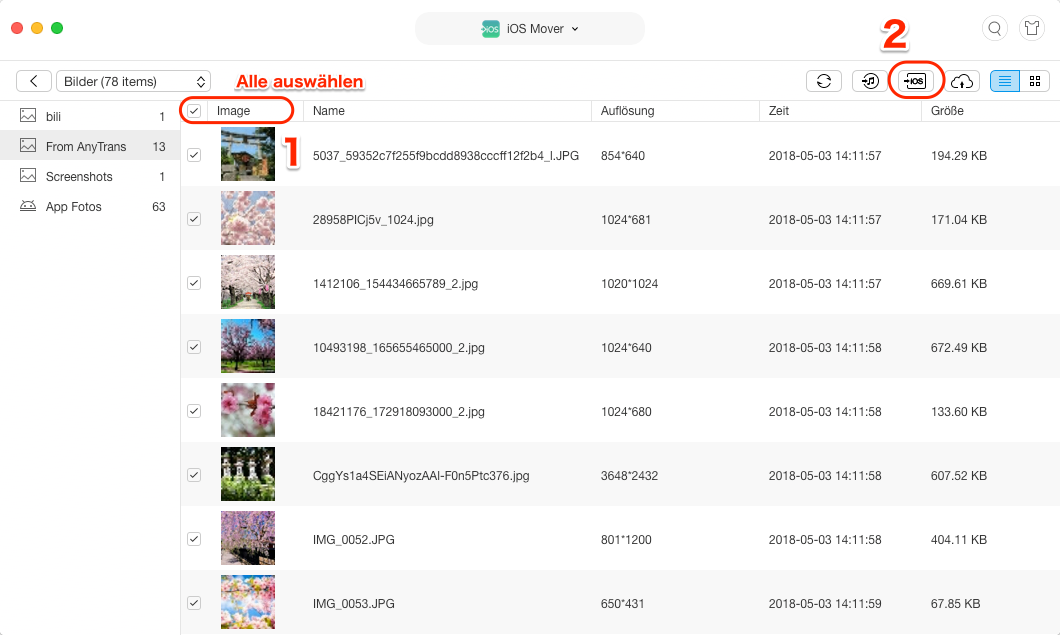Uncheck the 18421176_172918093000_2.jpg checkbox
Screen dimensions: 1060x635
click(x=194, y=411)
